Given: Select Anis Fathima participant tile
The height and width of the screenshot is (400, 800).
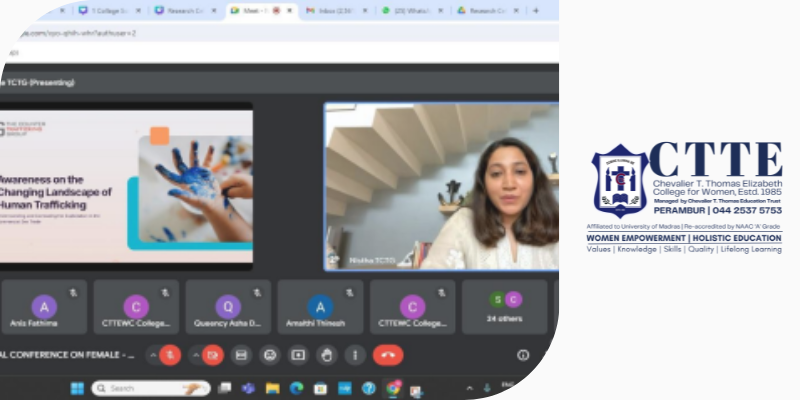Looking at the screenshot, I should (44, 307).
